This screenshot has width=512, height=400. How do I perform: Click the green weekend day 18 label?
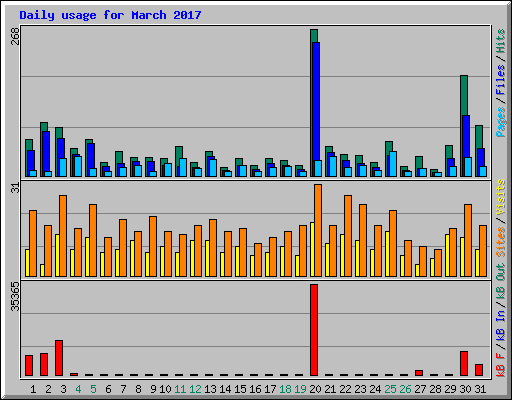(285, 389)
